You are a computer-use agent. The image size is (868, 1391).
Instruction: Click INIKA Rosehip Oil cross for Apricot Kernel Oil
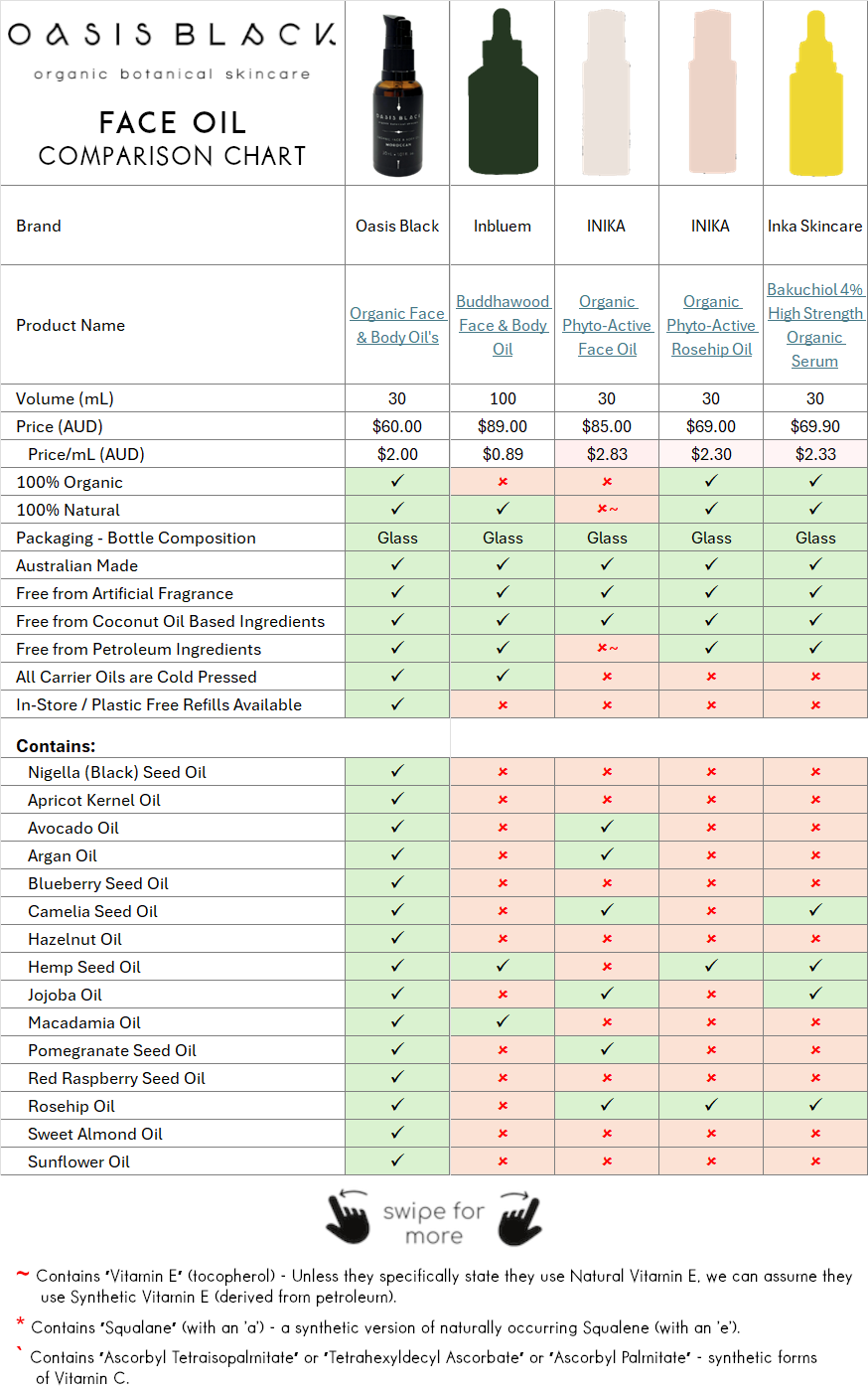[x=711, y=800]
